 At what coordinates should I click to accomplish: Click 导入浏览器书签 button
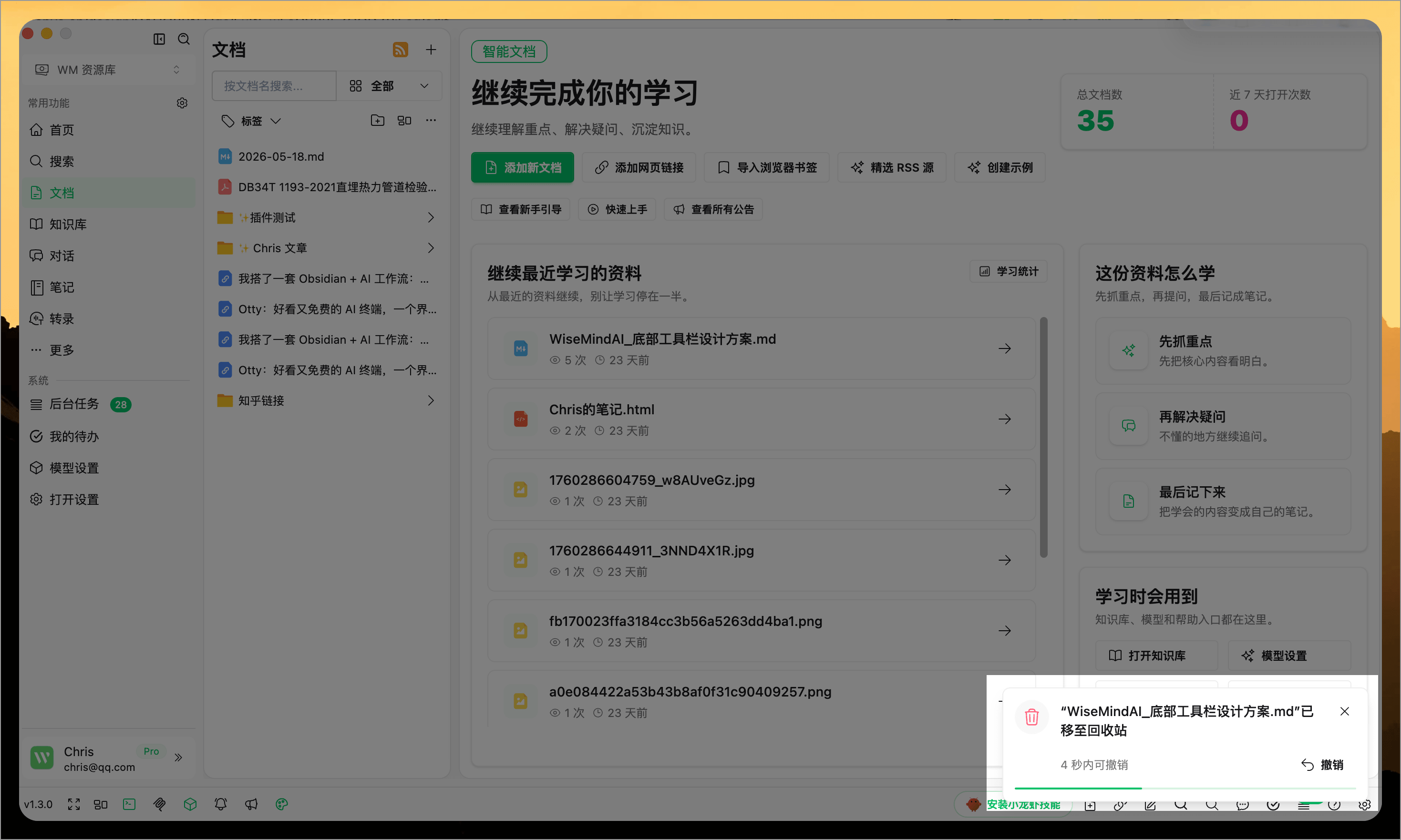[766, 167]
